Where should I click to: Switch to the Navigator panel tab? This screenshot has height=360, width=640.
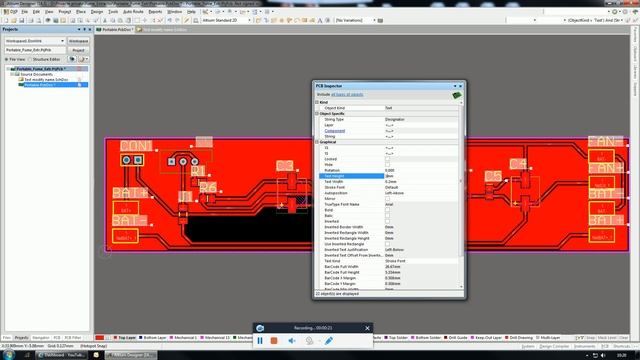tap(40, 338)
